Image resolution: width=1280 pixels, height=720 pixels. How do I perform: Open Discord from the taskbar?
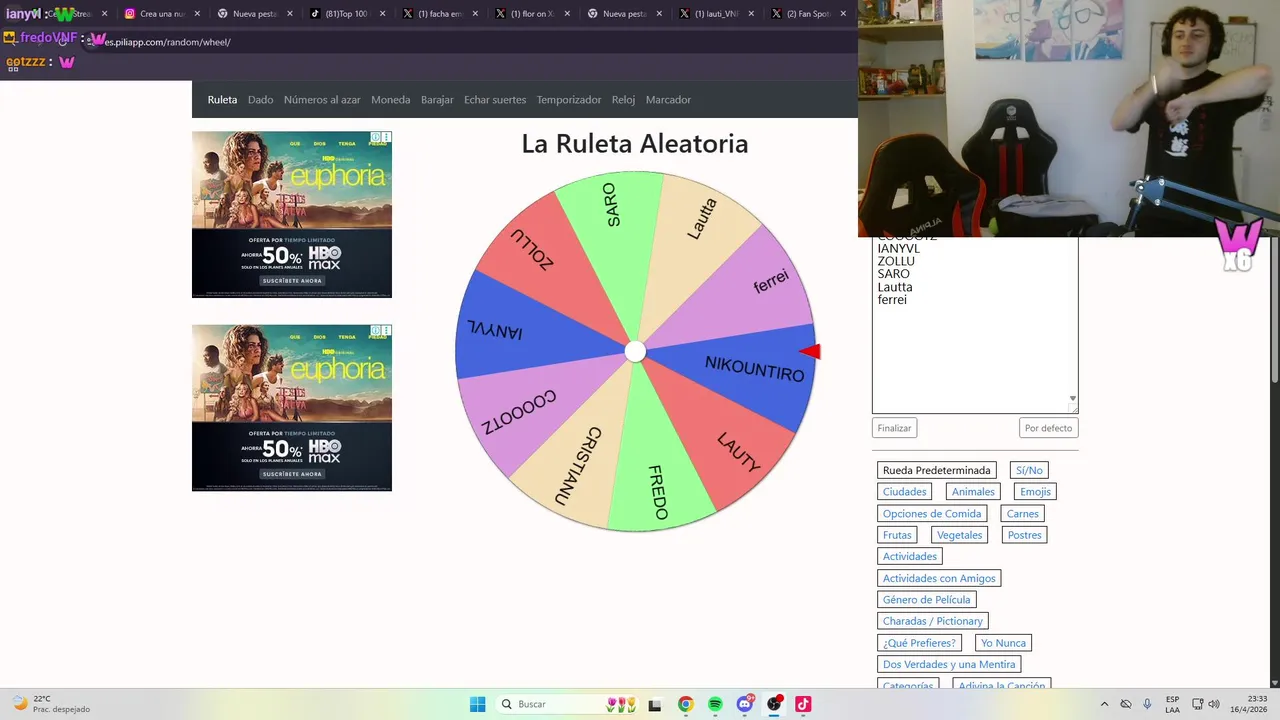tap(745, 704)
